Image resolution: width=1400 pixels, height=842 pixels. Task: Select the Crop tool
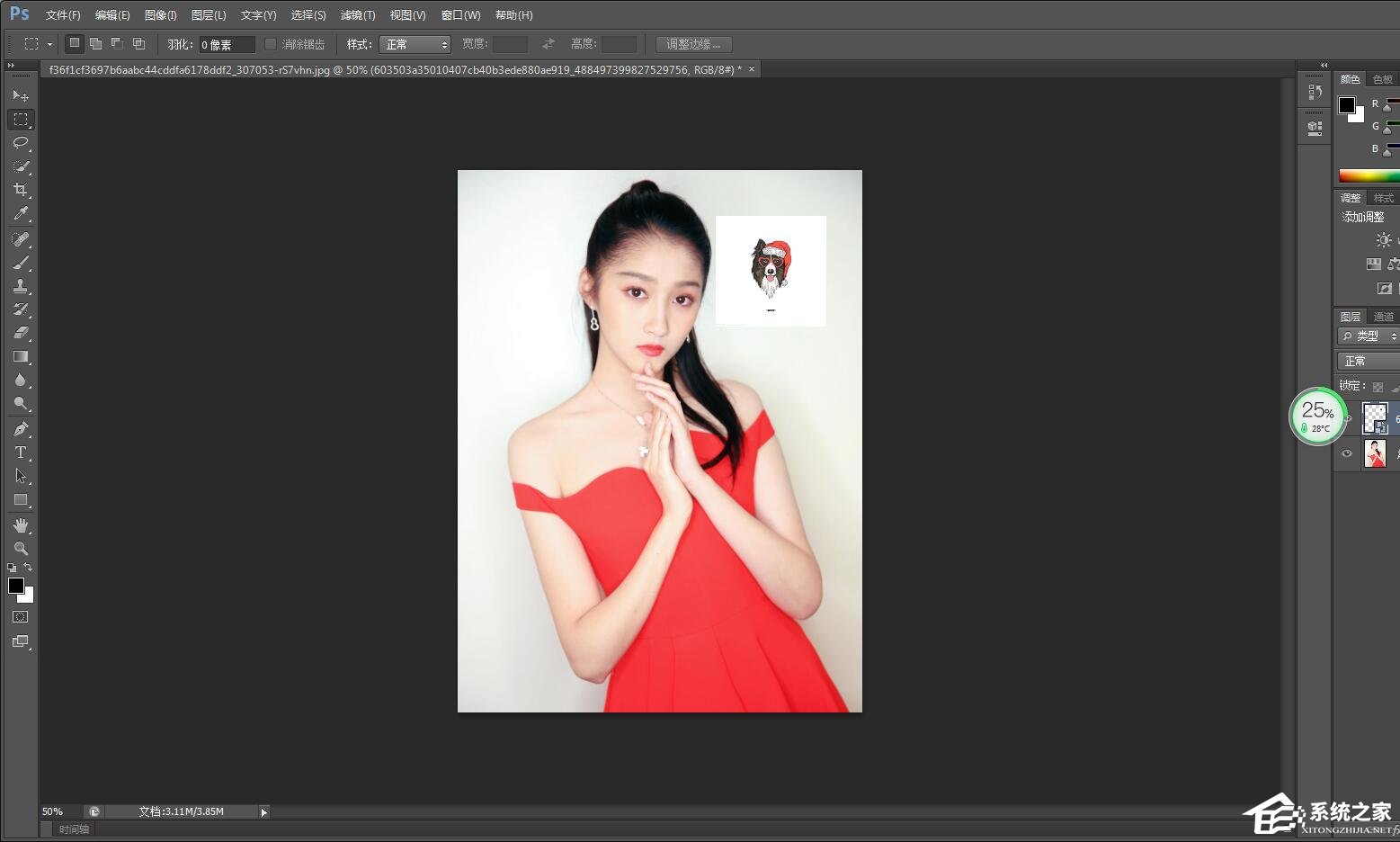[21, 190]
